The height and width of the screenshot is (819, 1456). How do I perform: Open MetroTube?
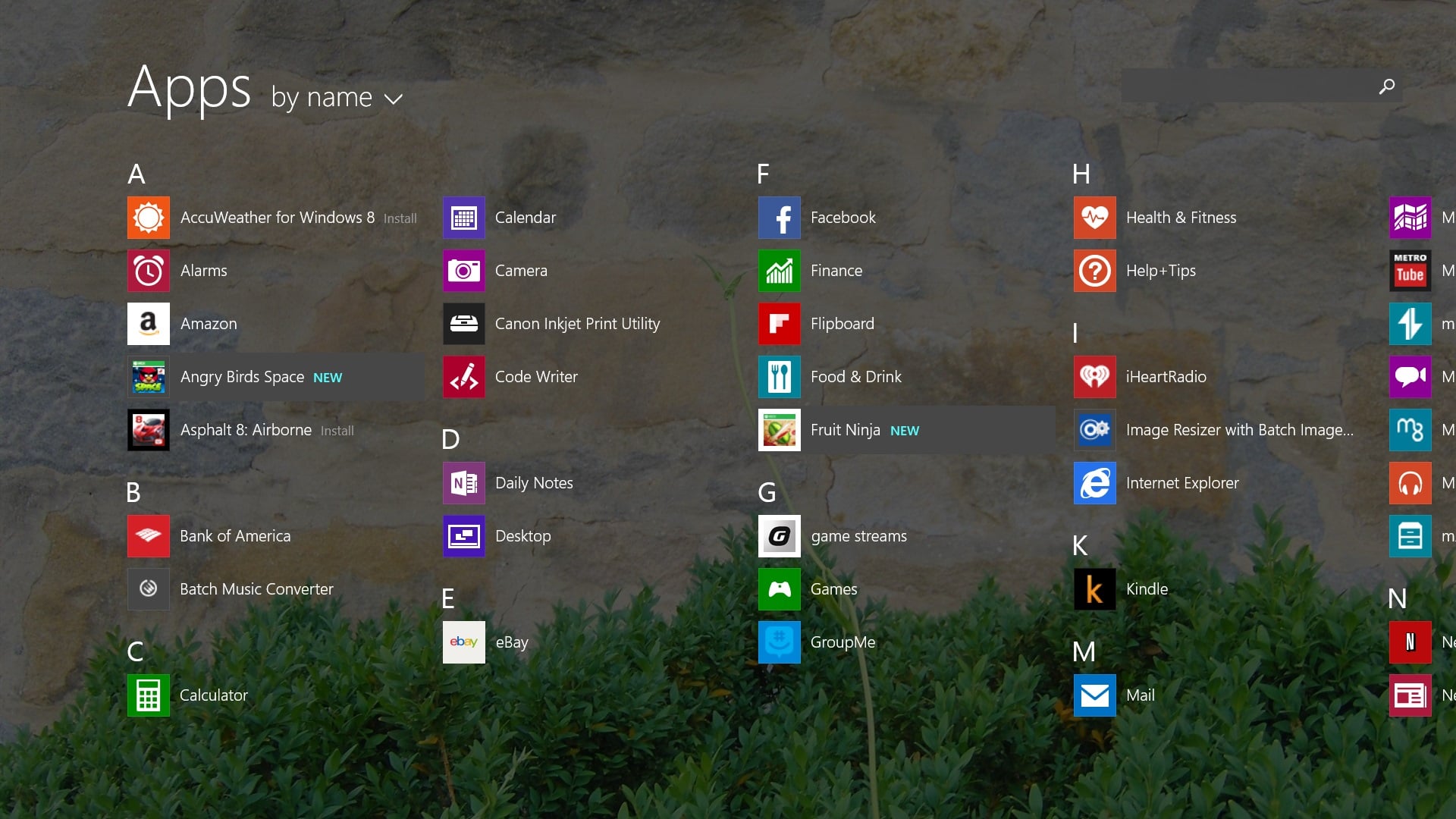click(x=1409, y=270)
